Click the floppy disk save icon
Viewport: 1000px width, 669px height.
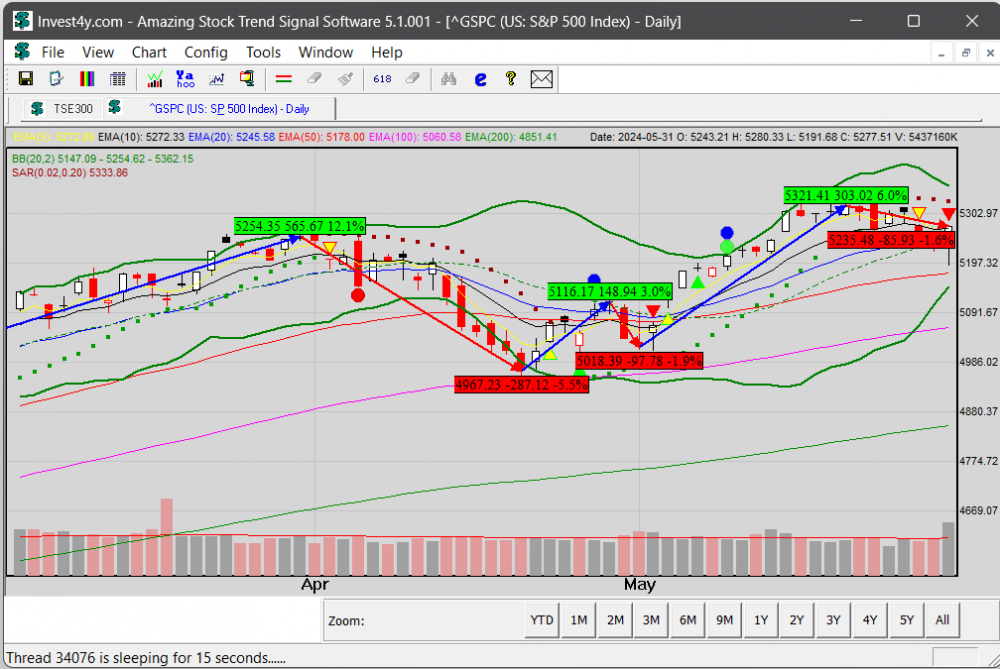click(x=26, y=78)
